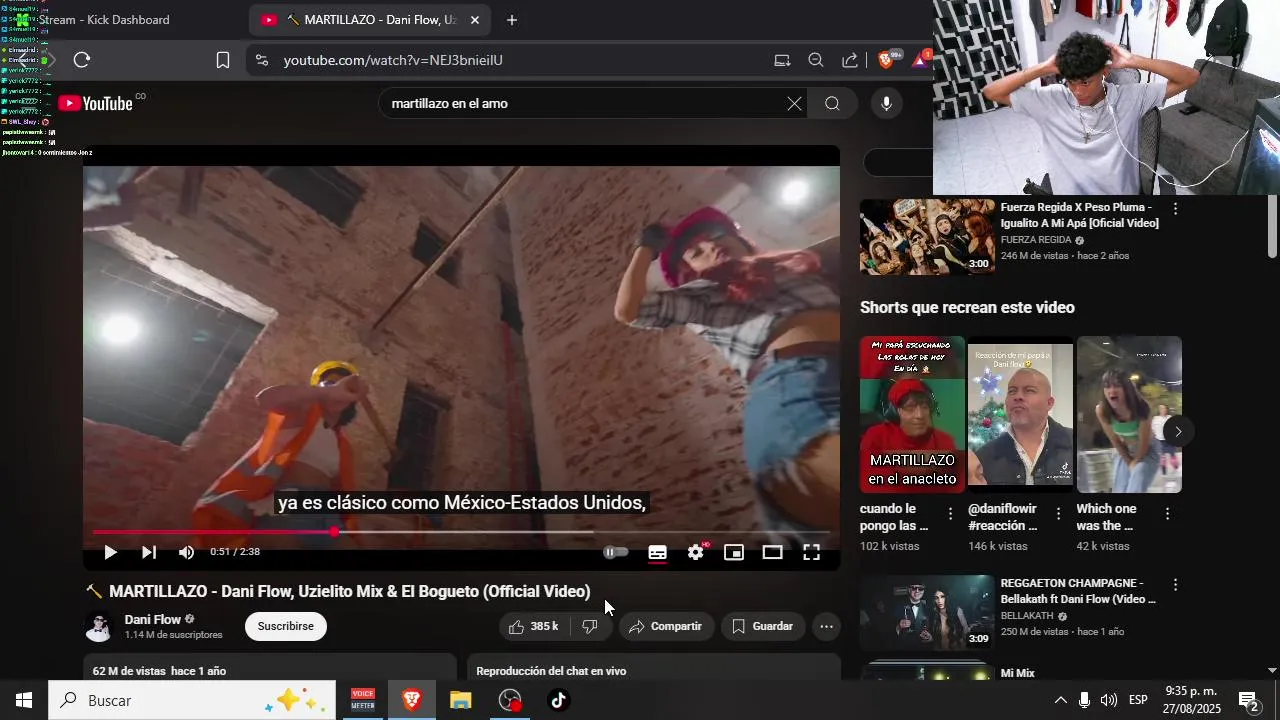The height and width of the screenshot is (720, 1280).
Task: Open TikTok from the taskbar
Action: point(559,700)
